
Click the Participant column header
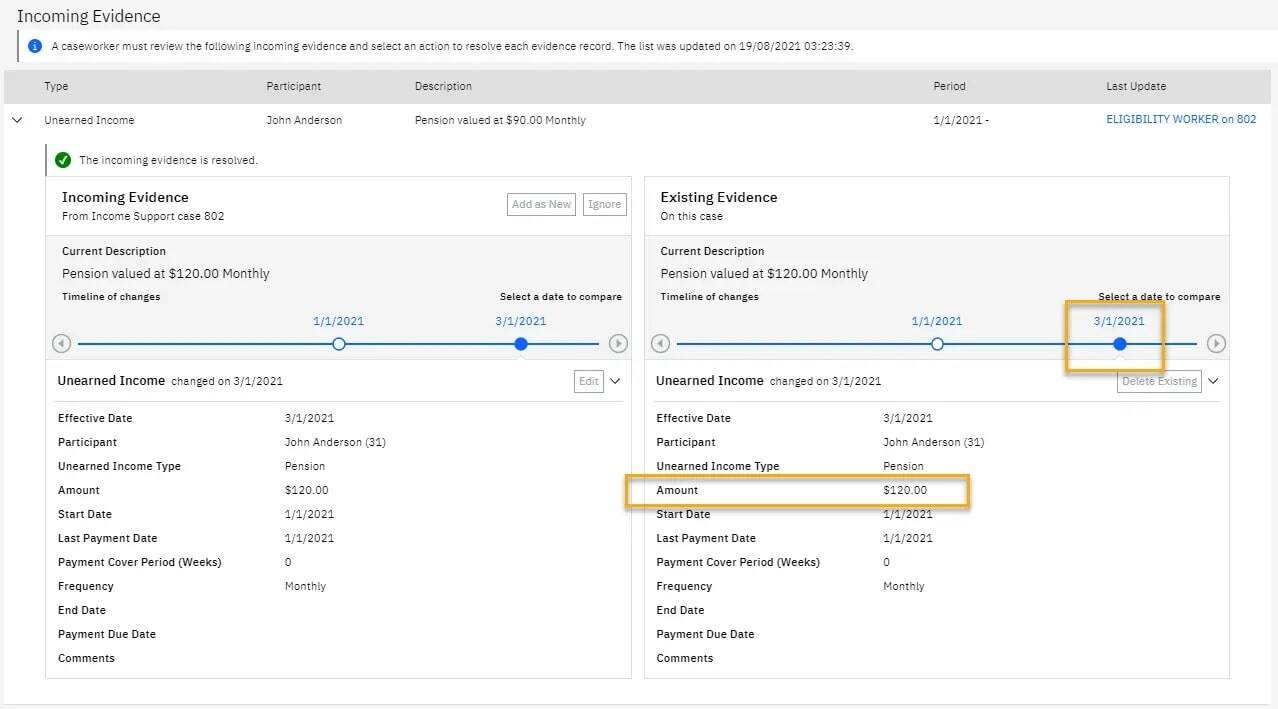[294, 86]
